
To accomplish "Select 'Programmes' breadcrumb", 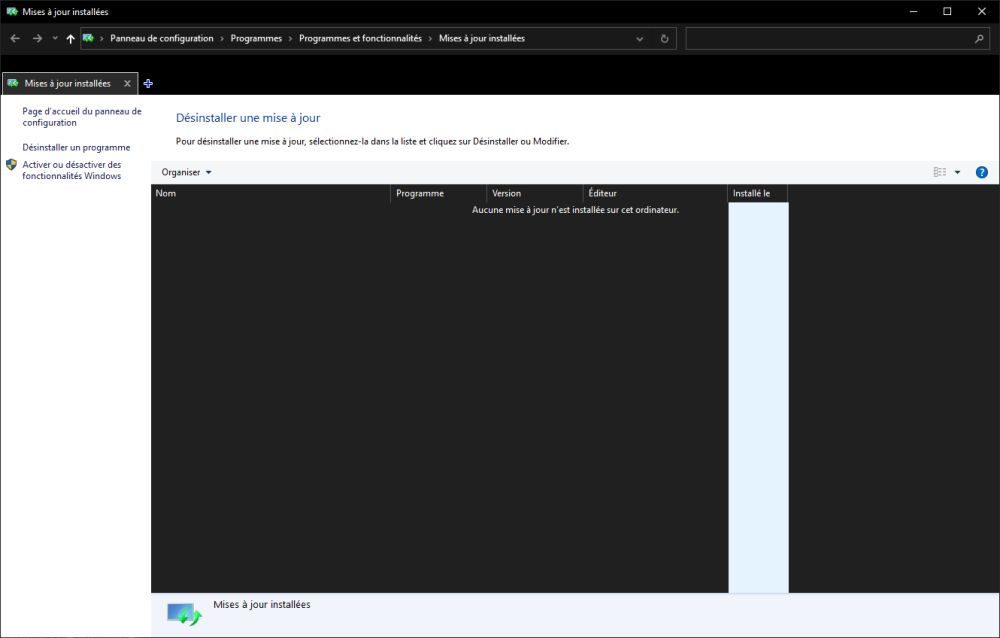I will tap(256, 38).
